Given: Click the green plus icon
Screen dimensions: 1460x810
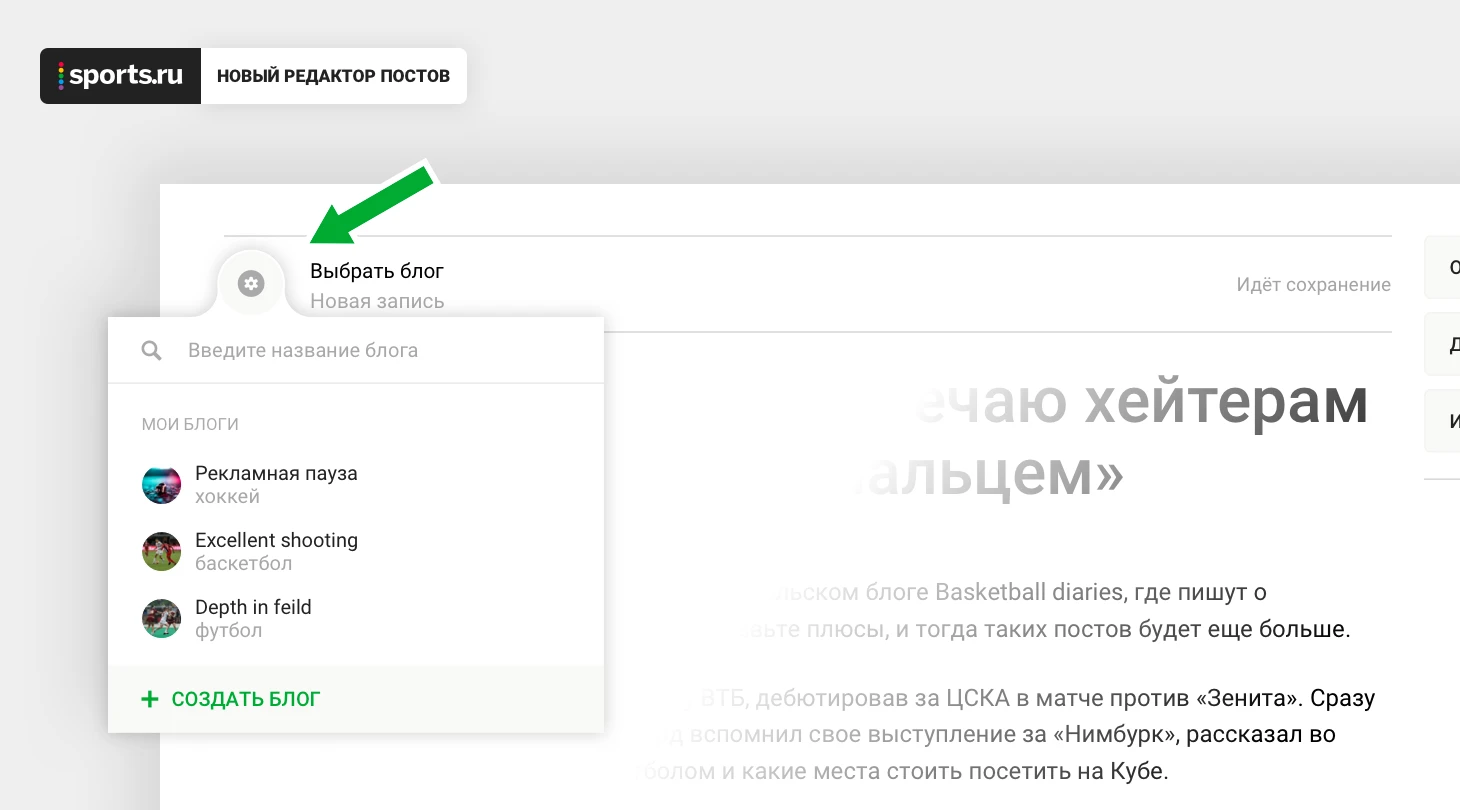Looking at the screenshot, I should point(150,699).
